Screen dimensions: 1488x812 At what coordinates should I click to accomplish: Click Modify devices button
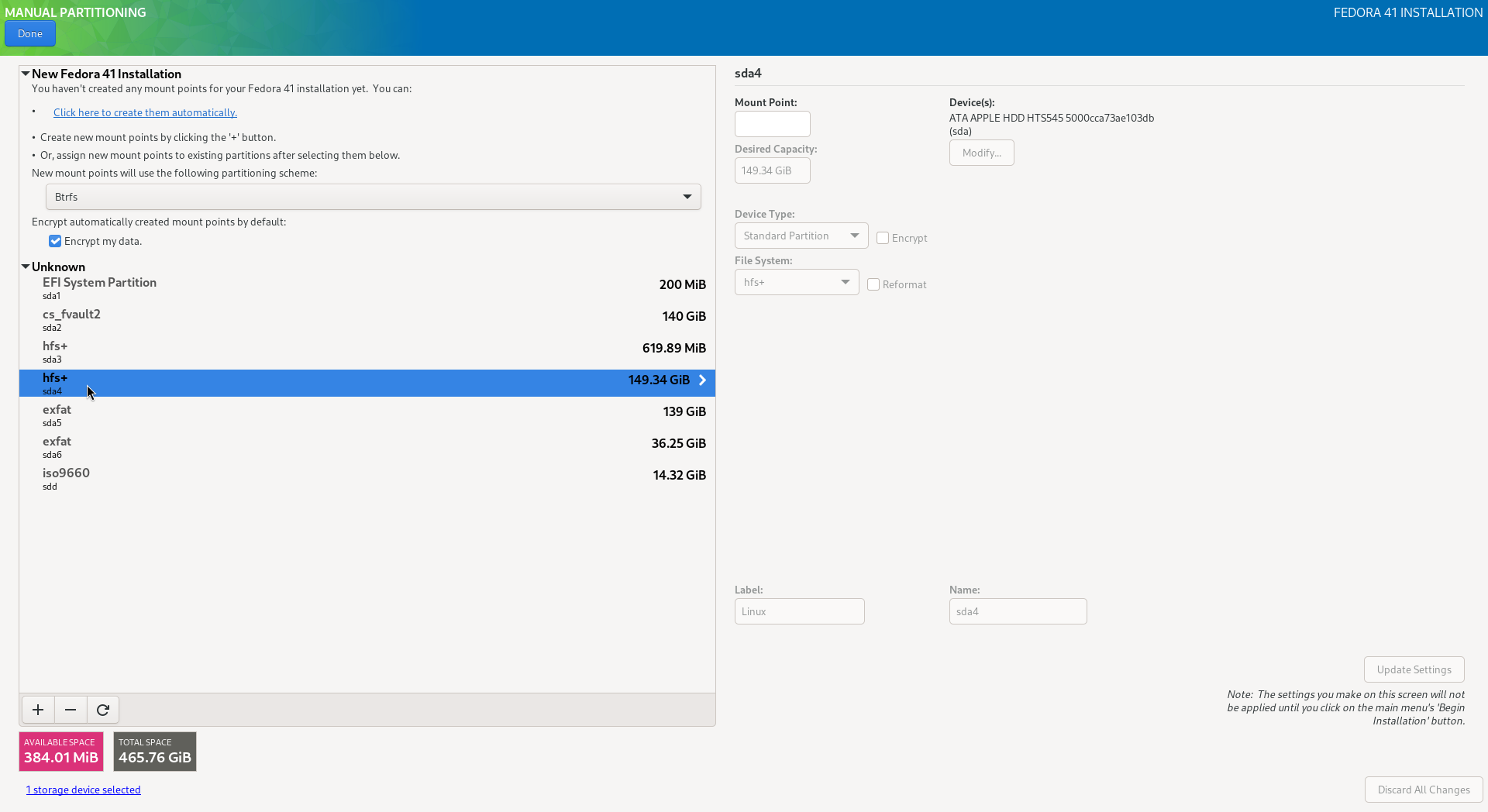982,153
